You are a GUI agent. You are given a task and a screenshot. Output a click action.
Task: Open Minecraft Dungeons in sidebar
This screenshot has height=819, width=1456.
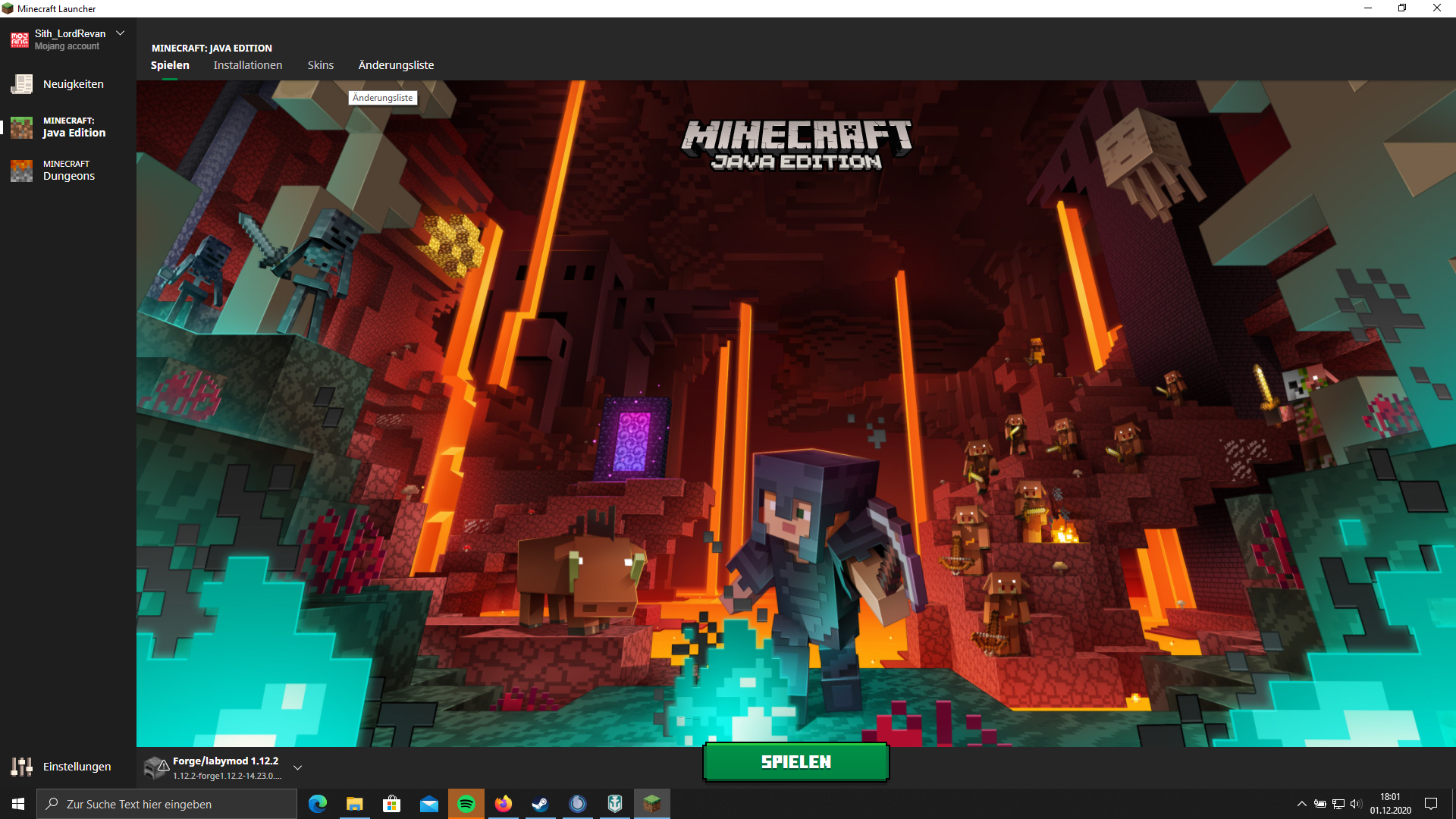coord(67,171)
